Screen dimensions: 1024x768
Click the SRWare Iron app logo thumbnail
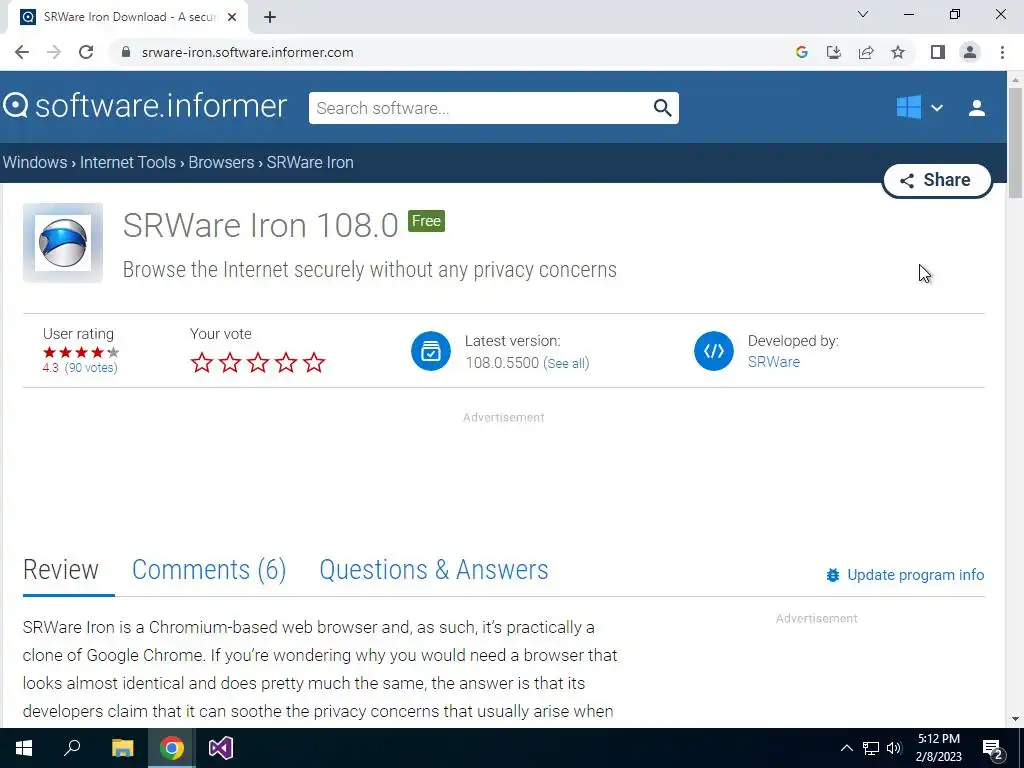(x=63, y=242)
